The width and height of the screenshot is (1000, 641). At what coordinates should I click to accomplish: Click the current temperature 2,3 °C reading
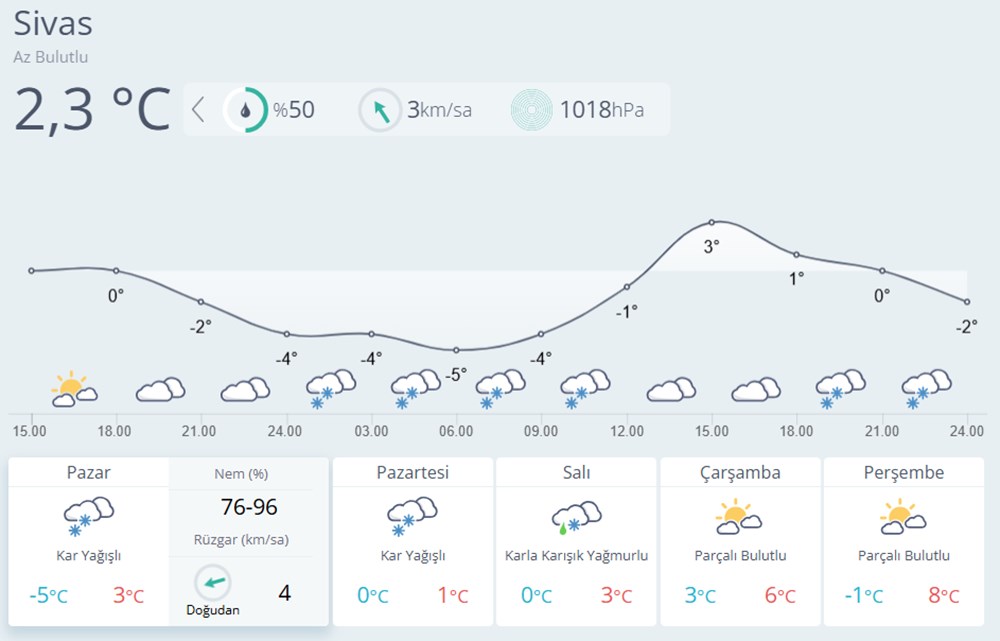(x=92, y=109)
